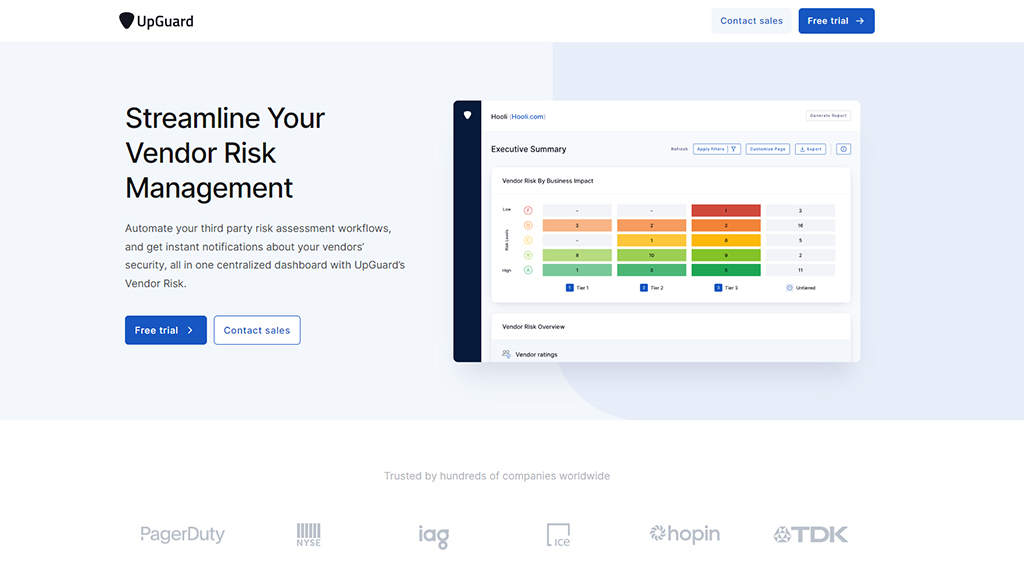Click the Vendor ratings people icon
The height and width of the screenshot is (576, 1024).
pyautogui.click(x=506, y=354)
